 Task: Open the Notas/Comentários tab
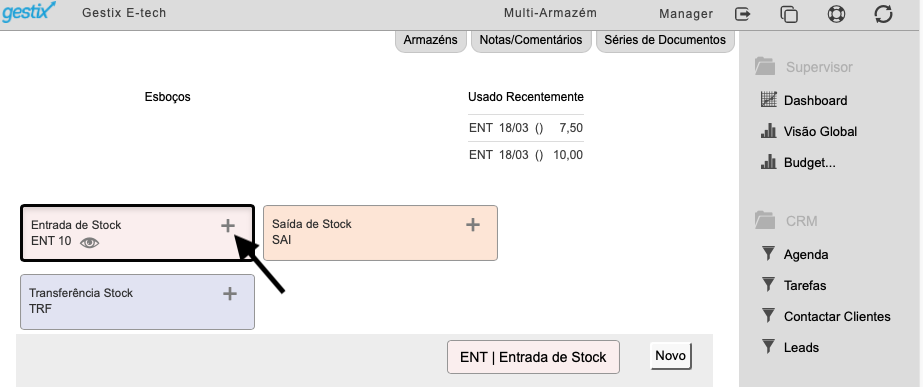pos(531,40)
